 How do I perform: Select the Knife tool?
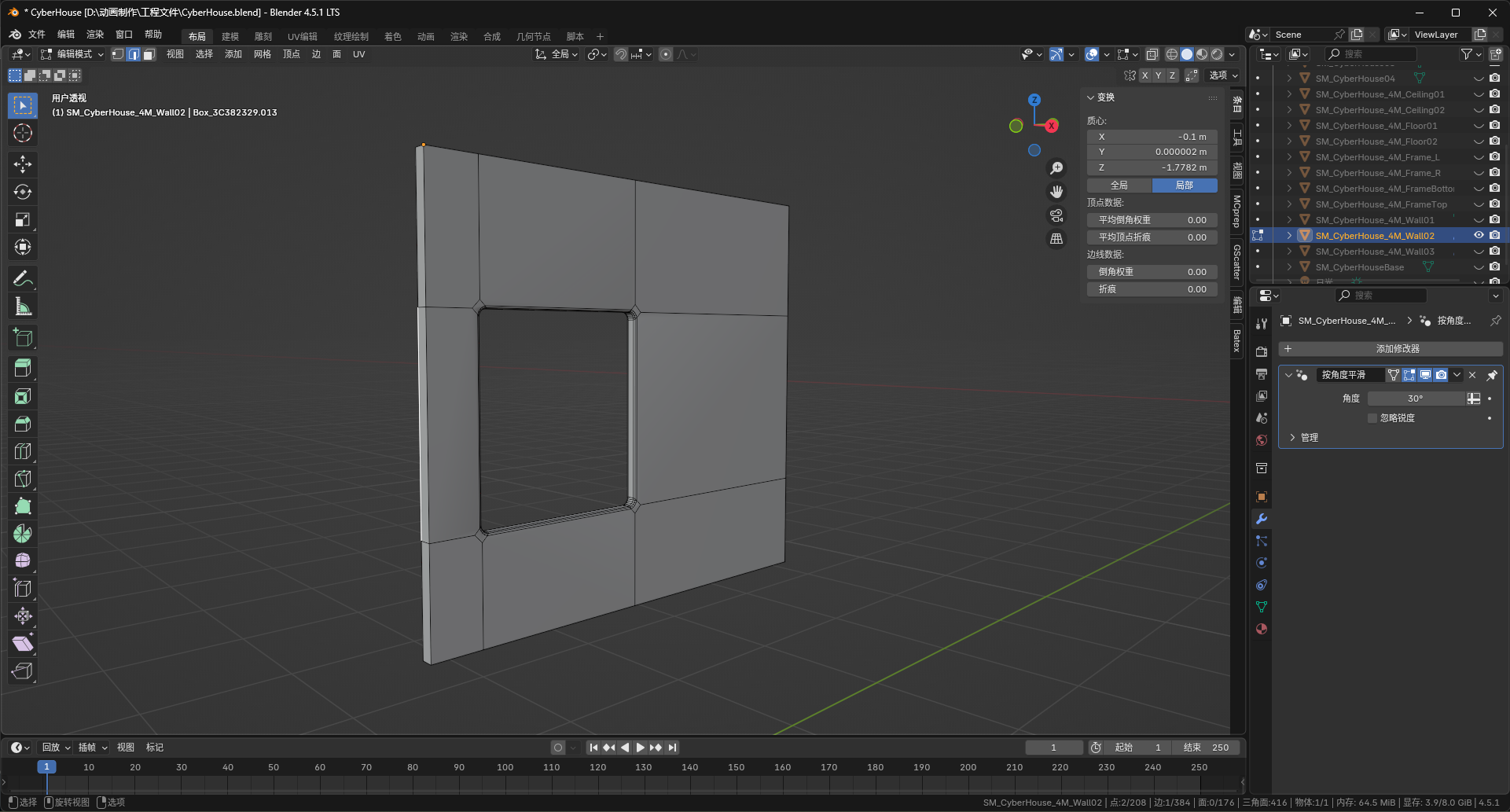(23, 479)
